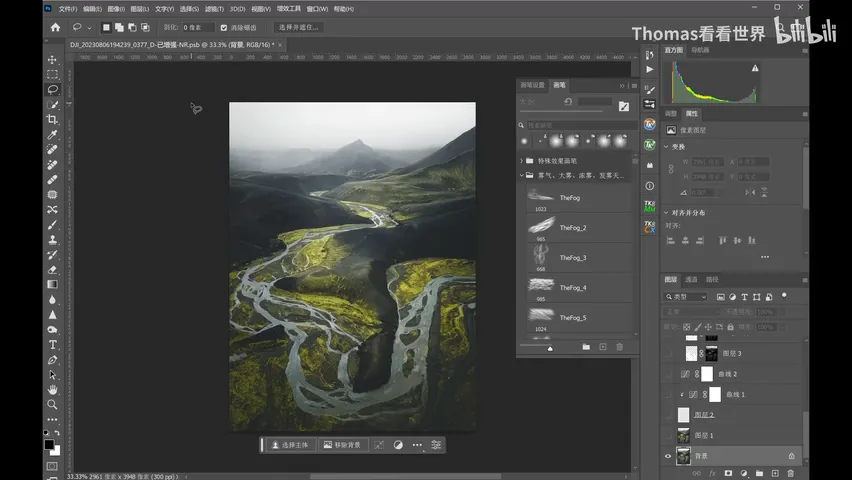
Task: Toggle layer filter on/off switch
Action: point(784,296)
